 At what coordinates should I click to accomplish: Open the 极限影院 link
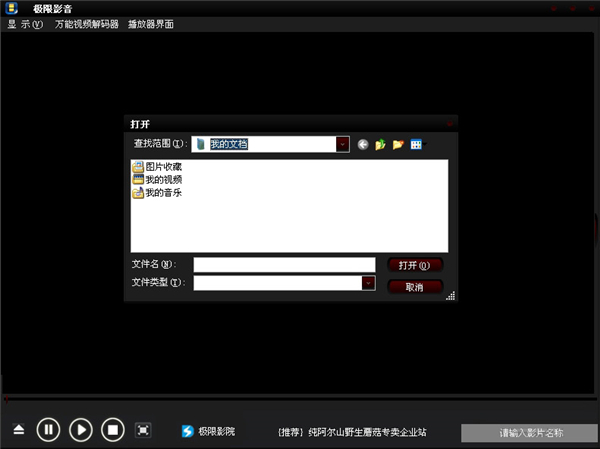pos(207,432)
